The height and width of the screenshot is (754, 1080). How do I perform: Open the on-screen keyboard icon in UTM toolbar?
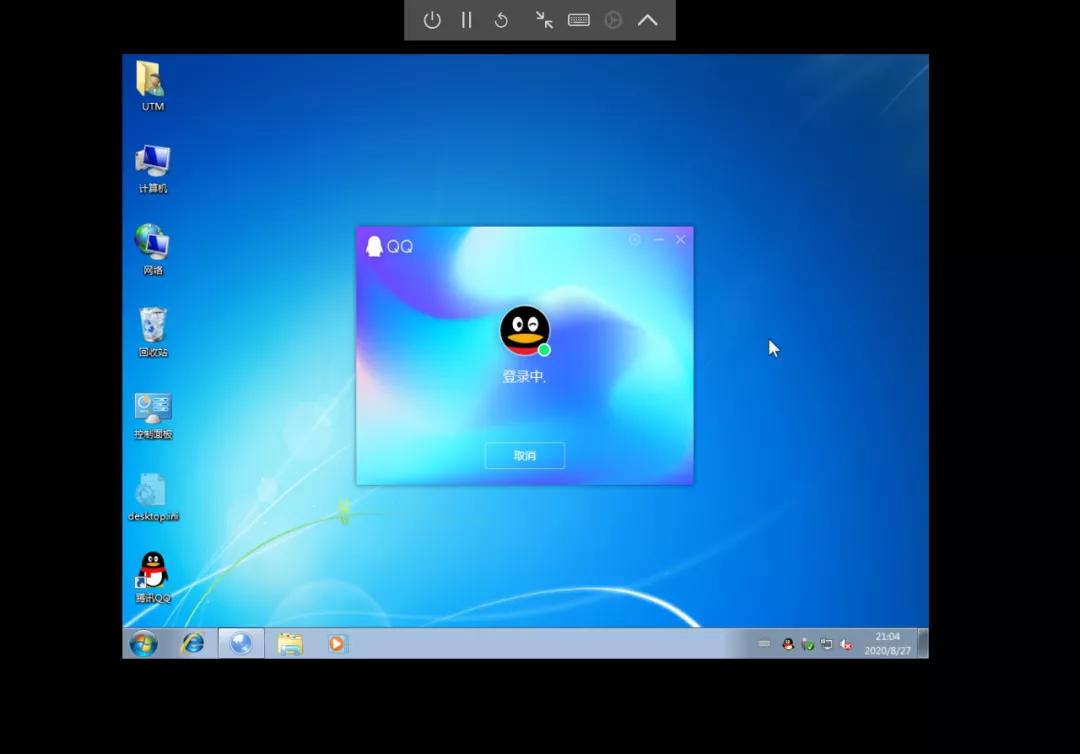tap(579, 20)
